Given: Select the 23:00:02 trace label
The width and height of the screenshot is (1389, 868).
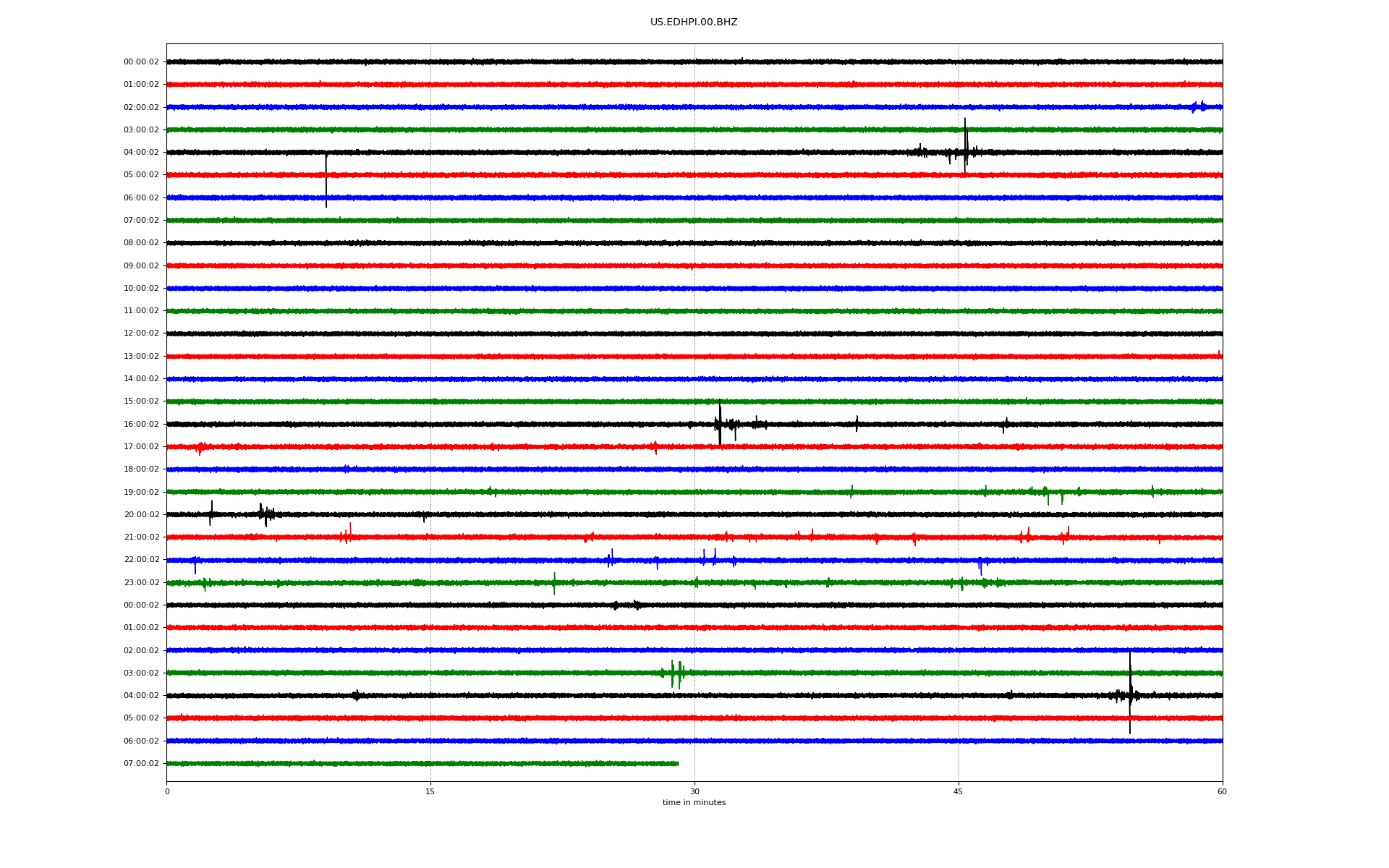Looking at the screenshot, I should 141,582.
